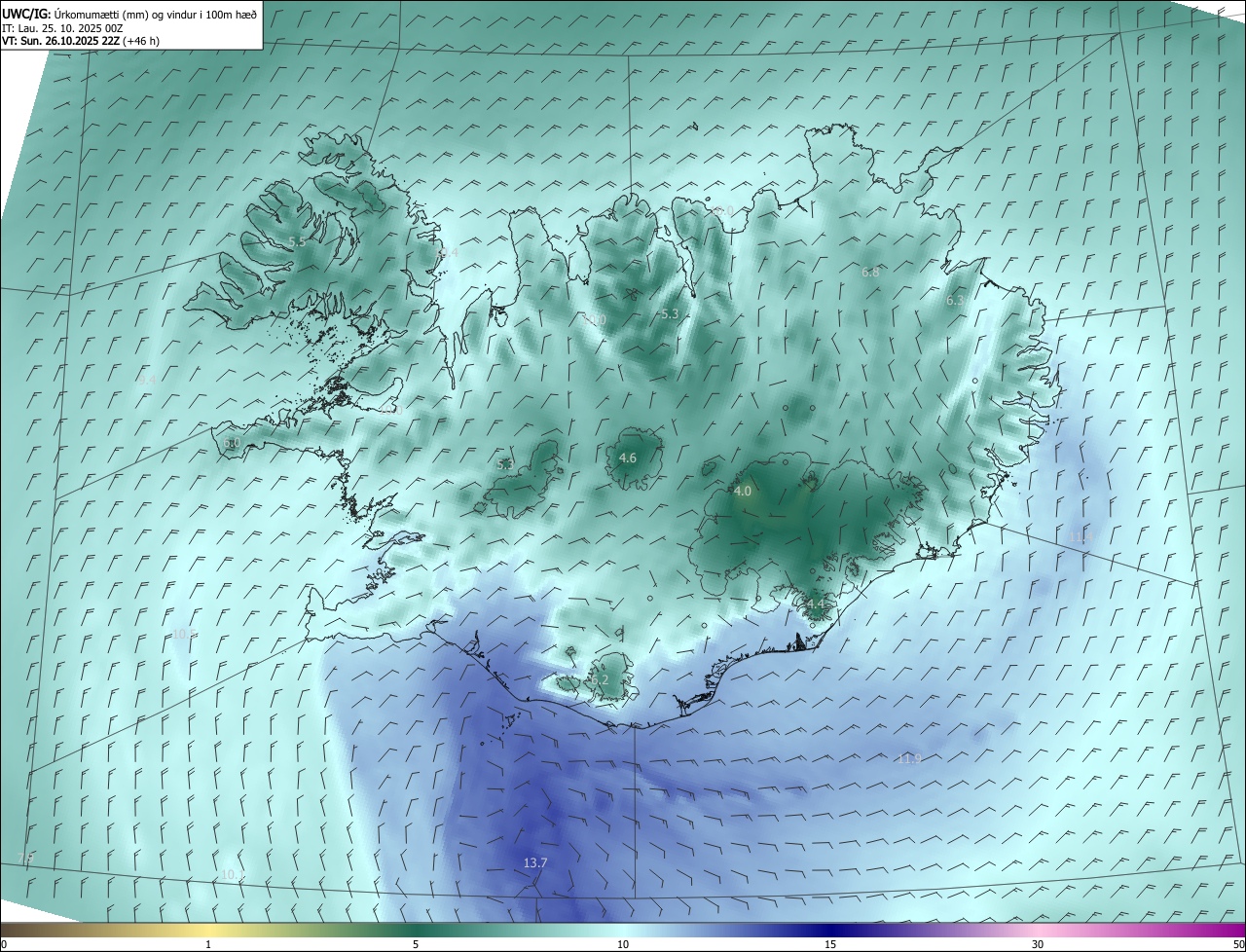Click the valid time 'VT: Sun. 26.10.2025 22Z'

[x=60, y=41]
